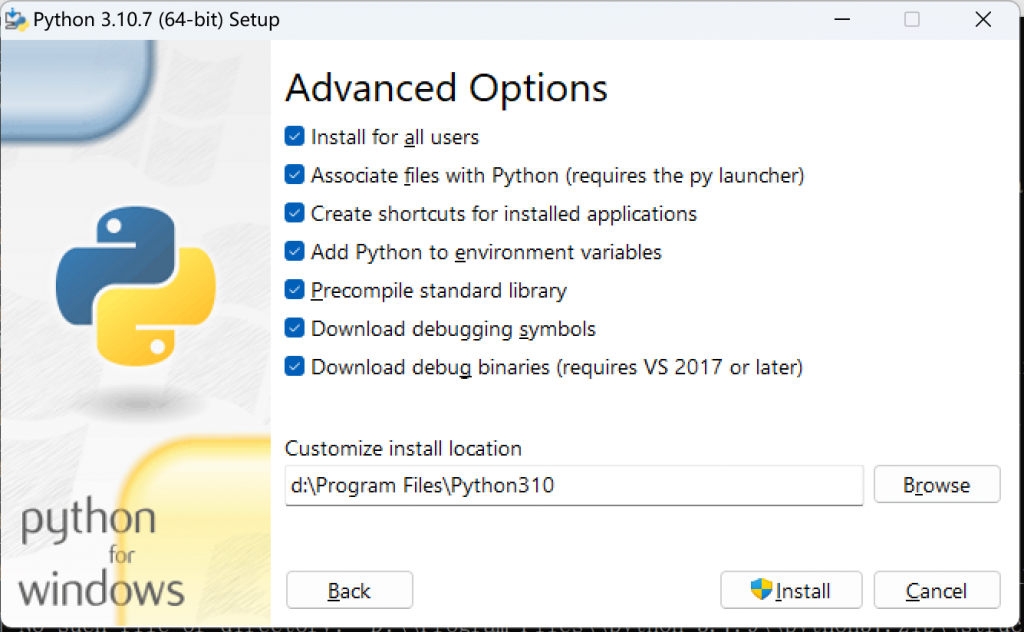Disable Create shortcuts for installed applications
The image size is (1024, 632).
[x=295, y=213]
